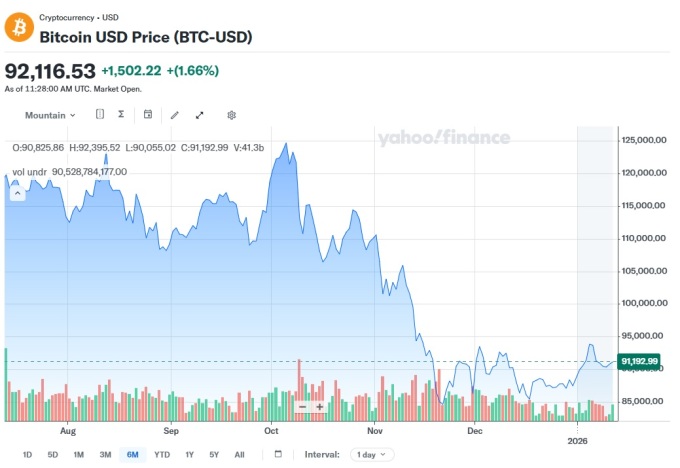Open the indicators sigma icon
Screen dimensions: 680x468
pos(121,115)
